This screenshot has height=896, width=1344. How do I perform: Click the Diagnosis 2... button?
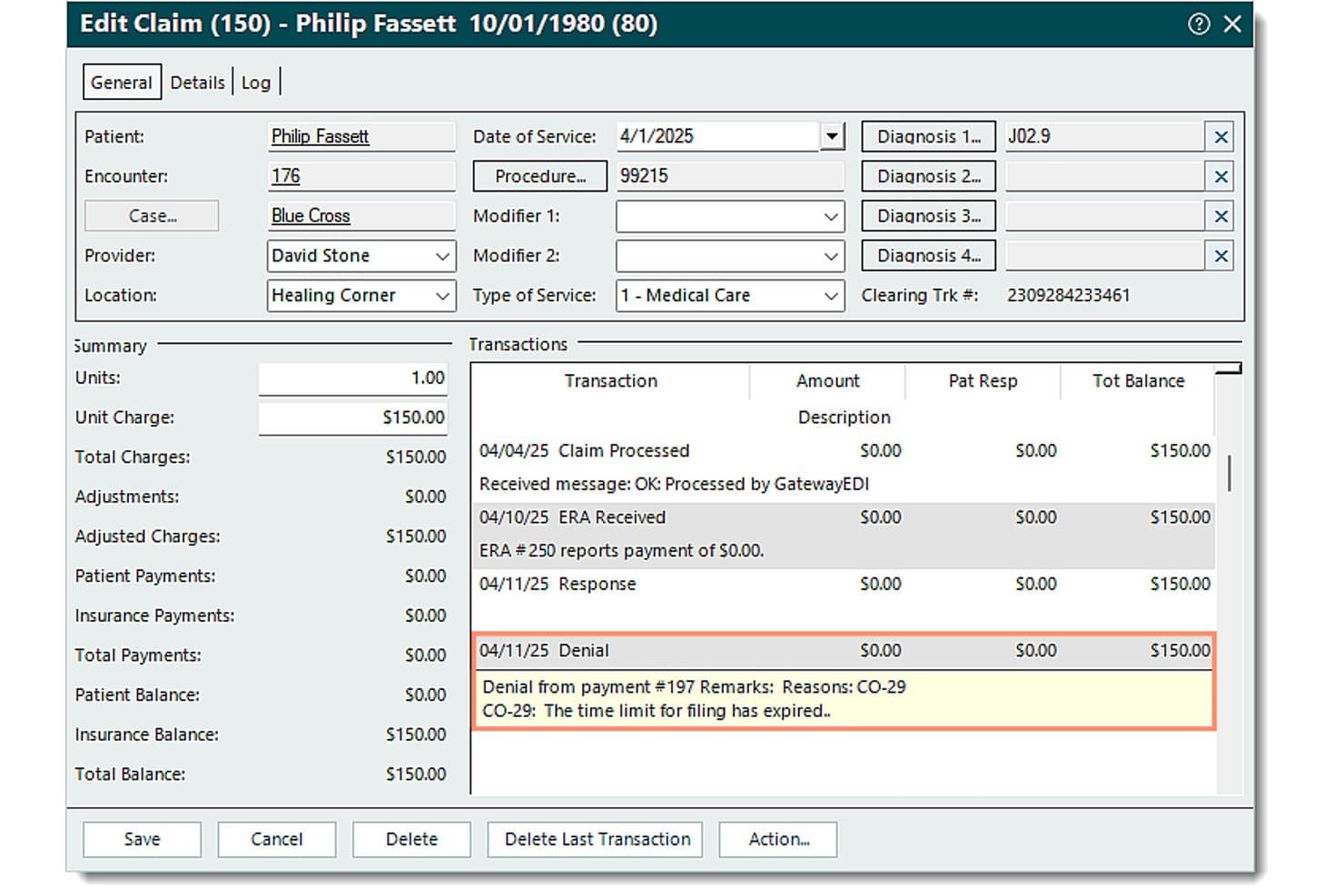(x=928, y=176)
